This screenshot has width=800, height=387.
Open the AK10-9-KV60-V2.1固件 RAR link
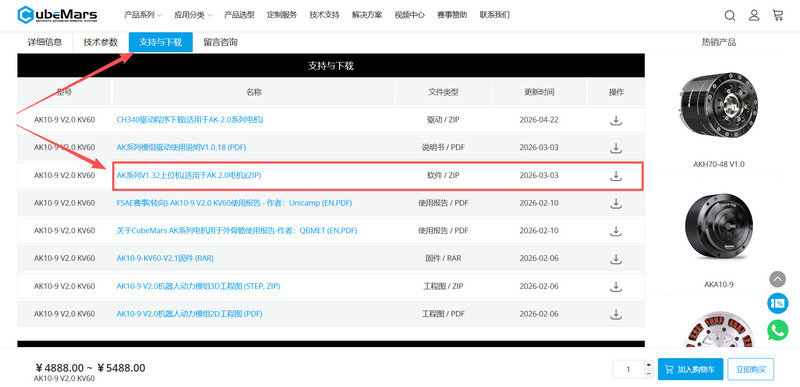click(165, 258)
